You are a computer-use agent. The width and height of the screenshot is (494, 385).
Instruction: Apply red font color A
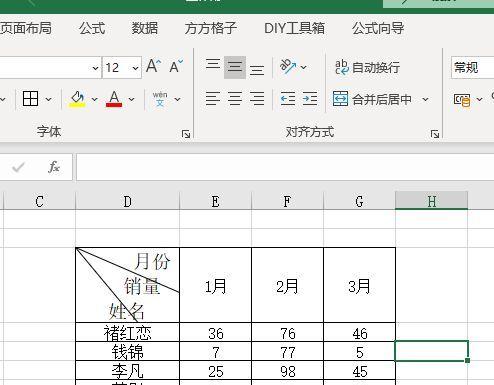pyautogui.click(x=114, y=99)
